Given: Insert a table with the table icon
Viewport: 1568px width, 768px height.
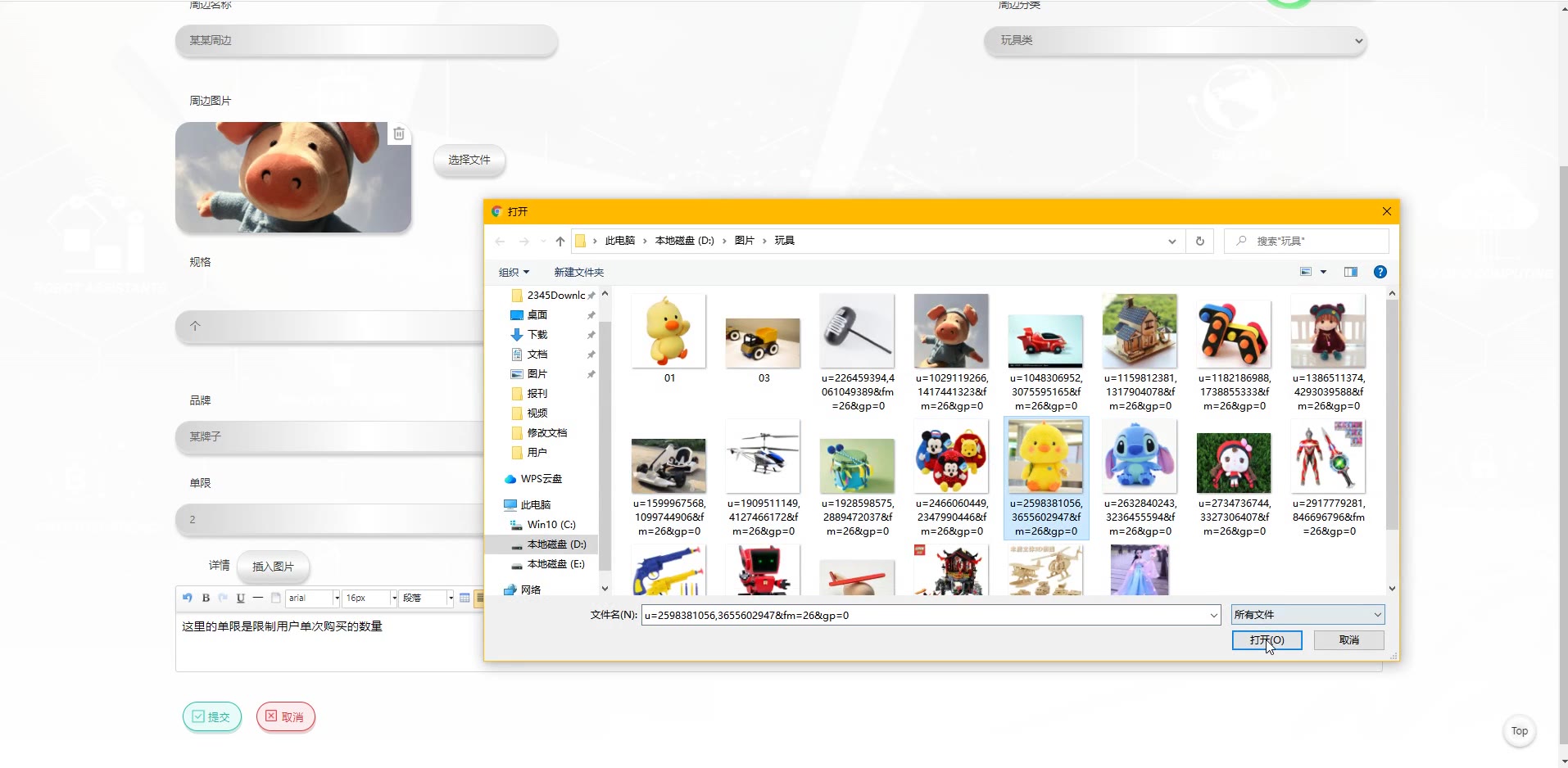Looking at the screenshot, I should pyautogui.click(x=465, y=598).
